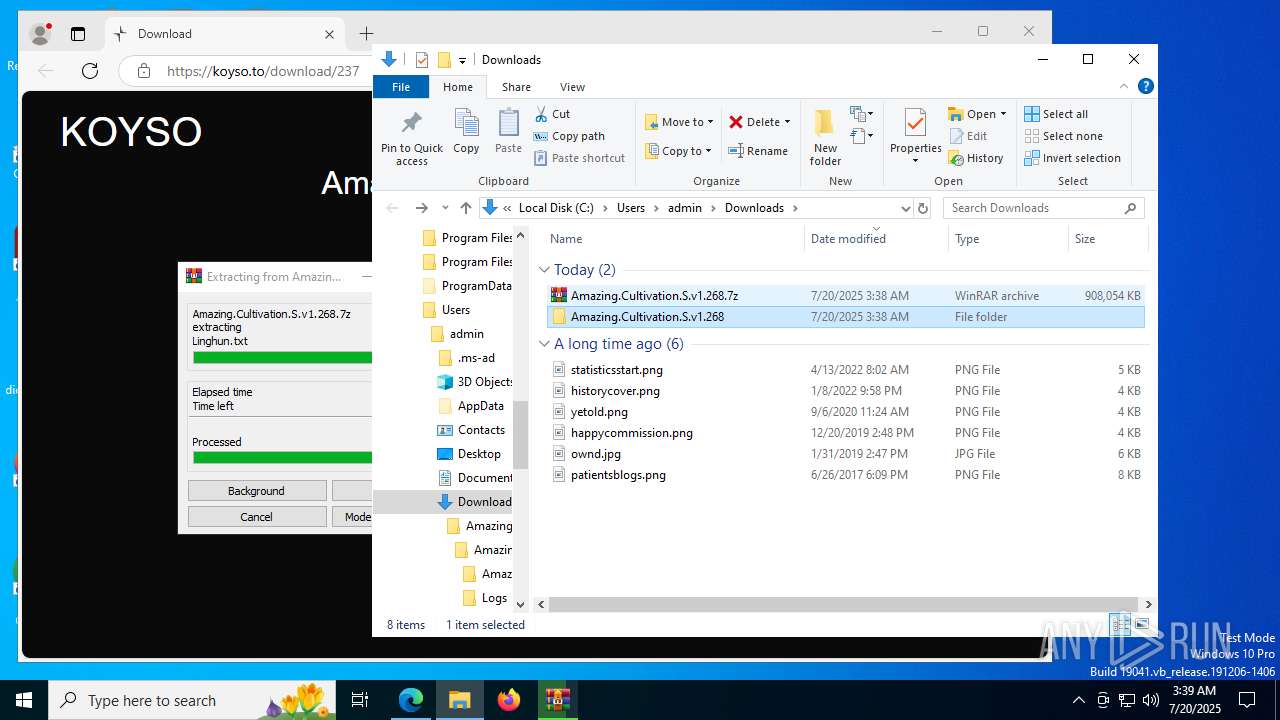
Task: Type here to search taskbar box
Action: click(x=193, y=700)
